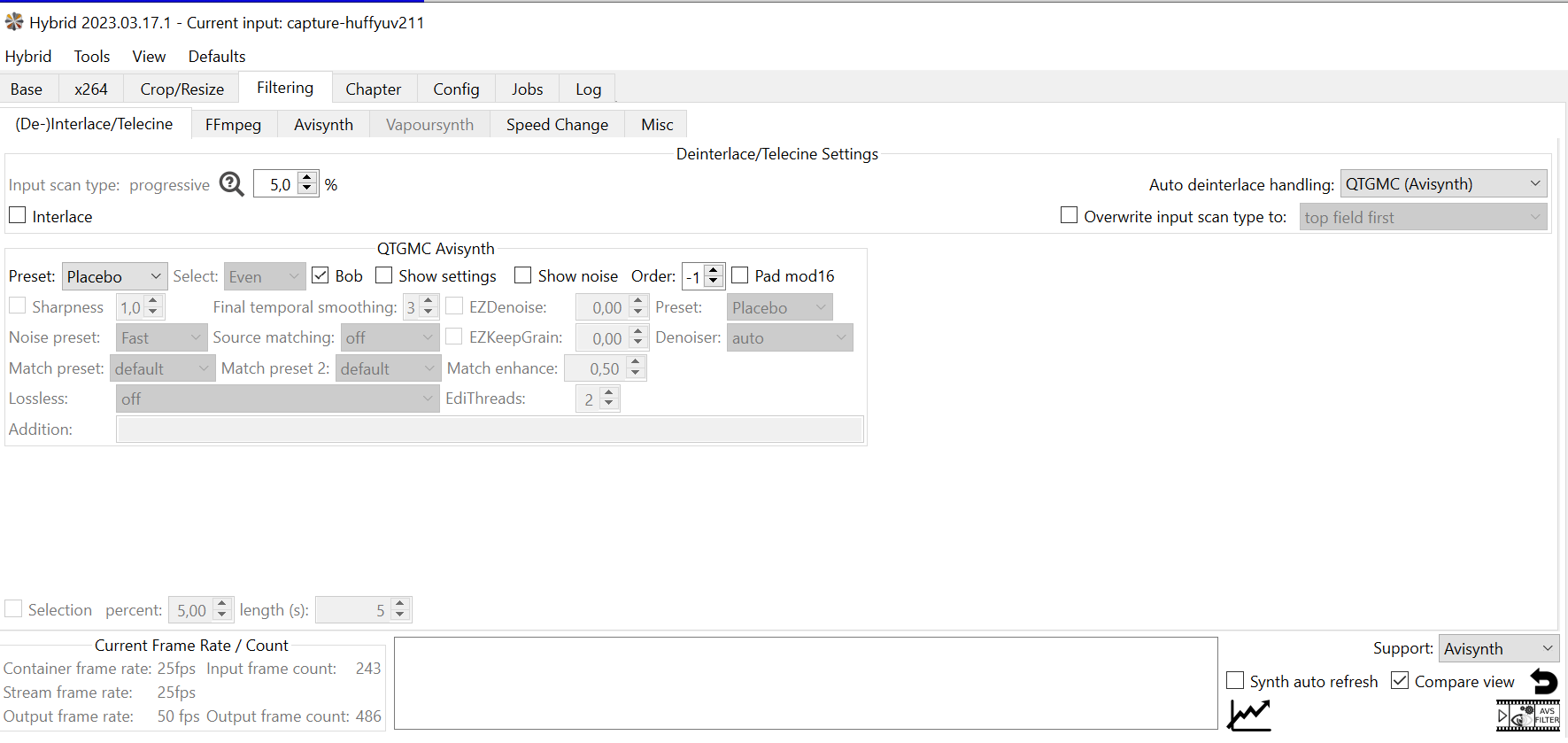The image size is (1568, 743).
Task: Increase the input scan percent with up arrow
Action: [x=307, y=179]
